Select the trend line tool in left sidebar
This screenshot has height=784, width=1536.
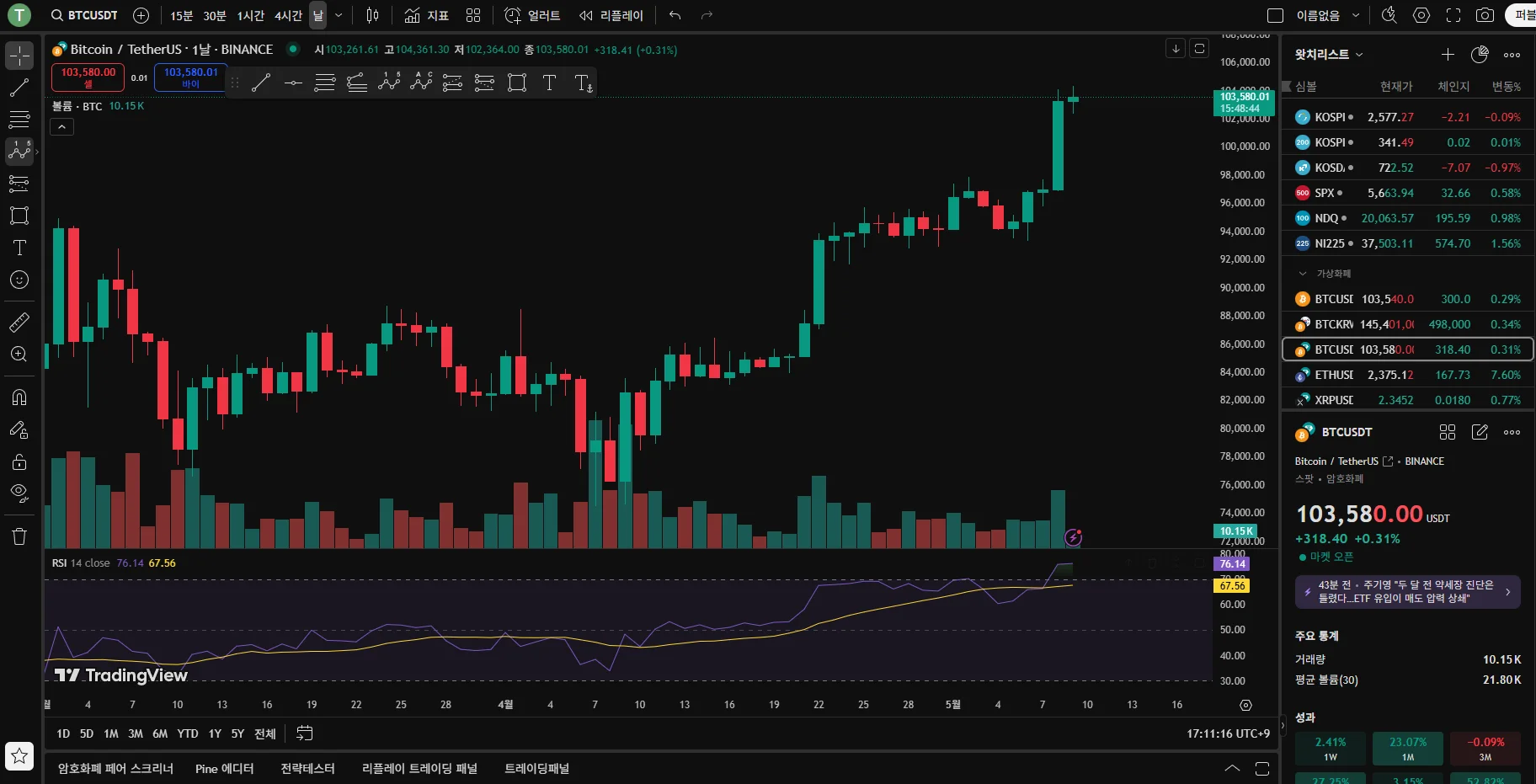pyautogui.click(x=19, y=88)
